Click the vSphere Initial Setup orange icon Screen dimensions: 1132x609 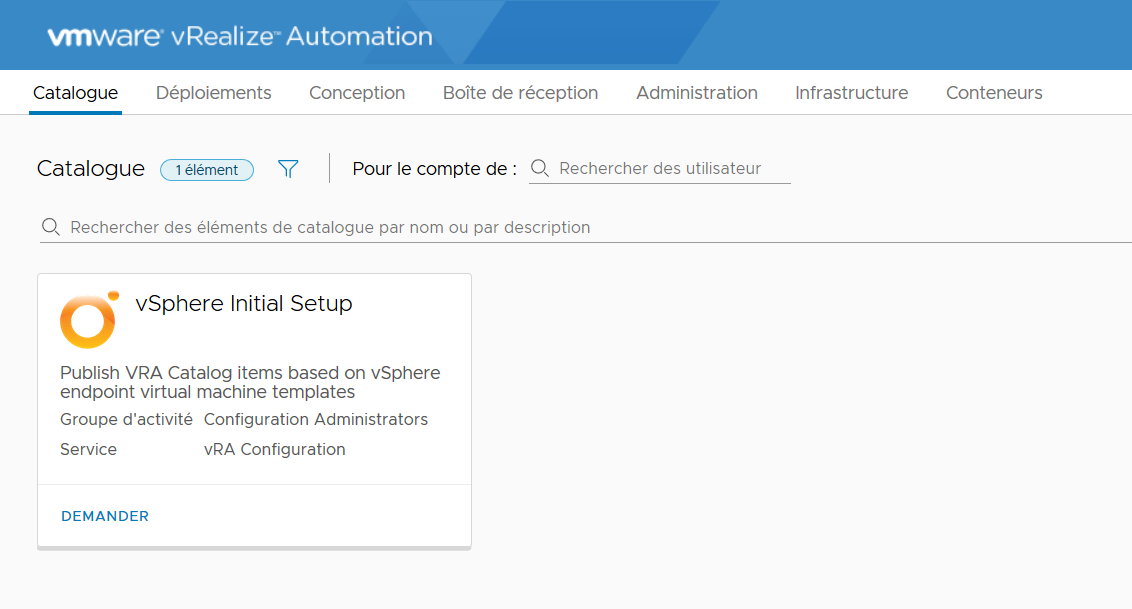(89, 320)
